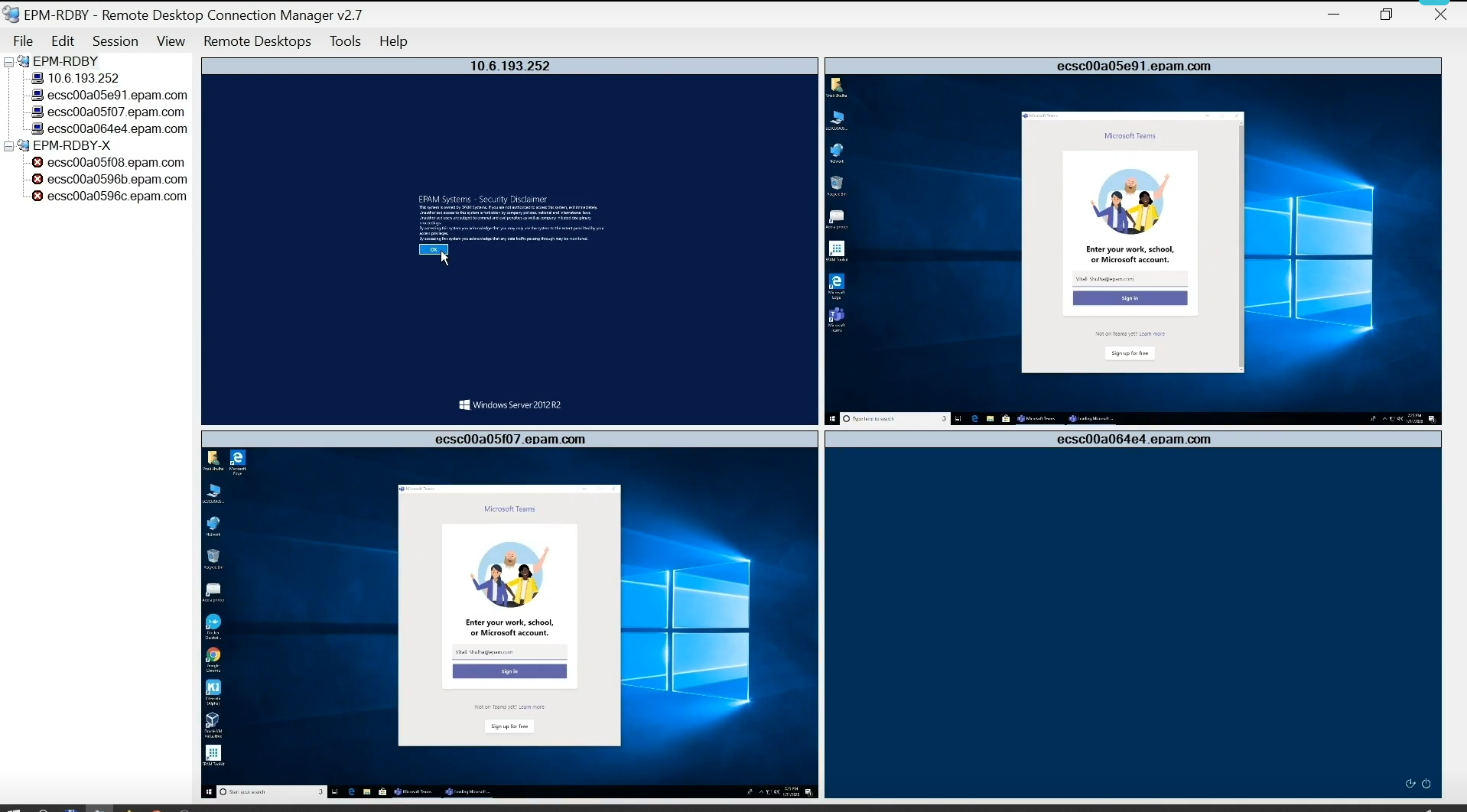This screenshot has width=1467, height=812.
Task: Open Network icon on ecsc00a05f07 desktop
Action: tap(213, 526)
